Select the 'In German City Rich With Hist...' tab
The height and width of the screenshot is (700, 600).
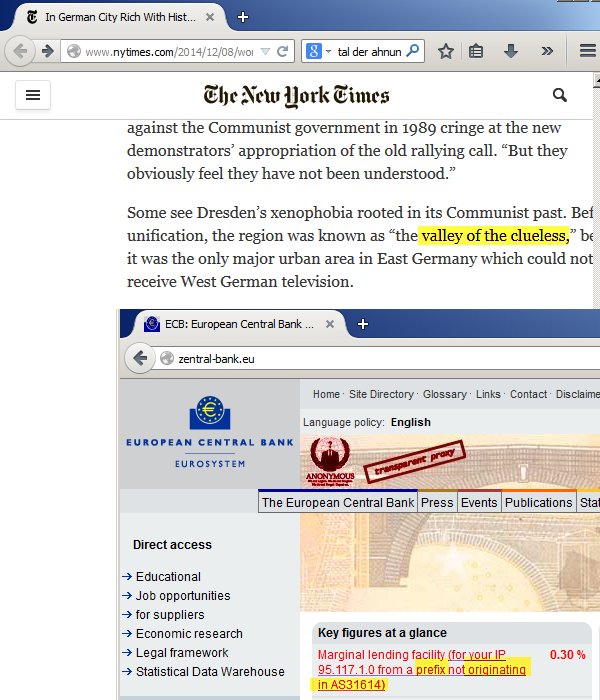[120, 17]
